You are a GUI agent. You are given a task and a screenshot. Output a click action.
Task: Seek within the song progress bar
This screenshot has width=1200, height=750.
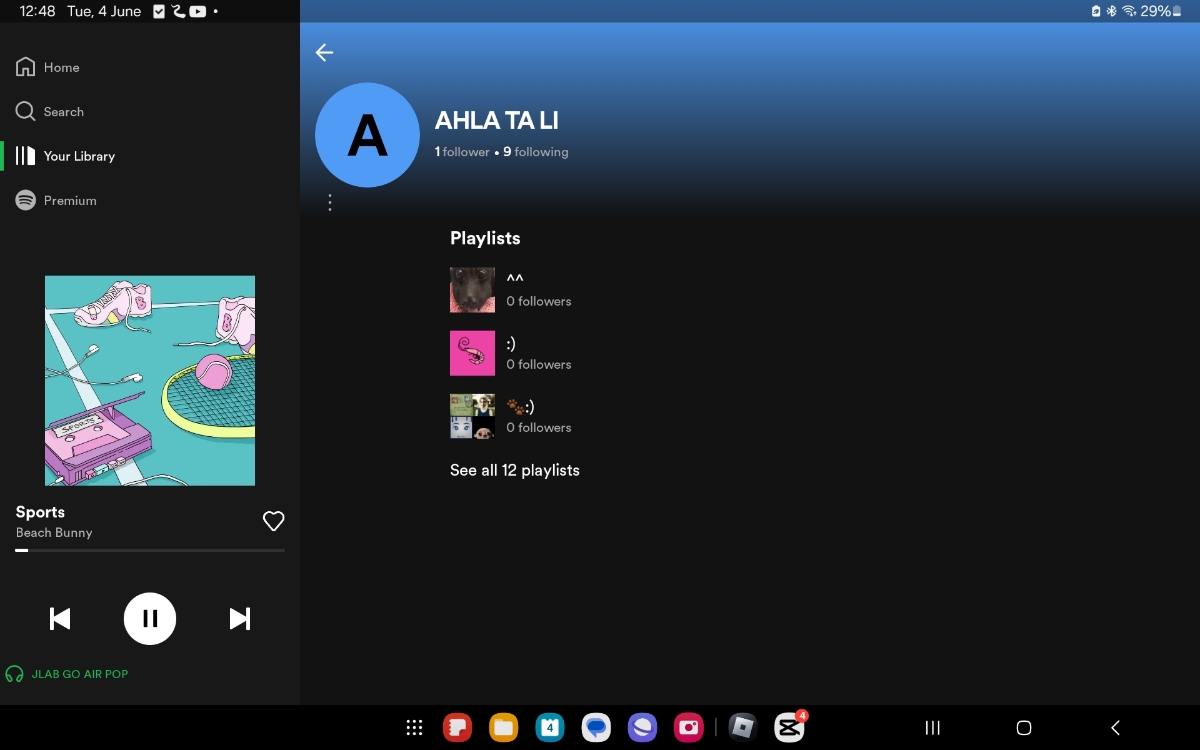coord(150,550)
